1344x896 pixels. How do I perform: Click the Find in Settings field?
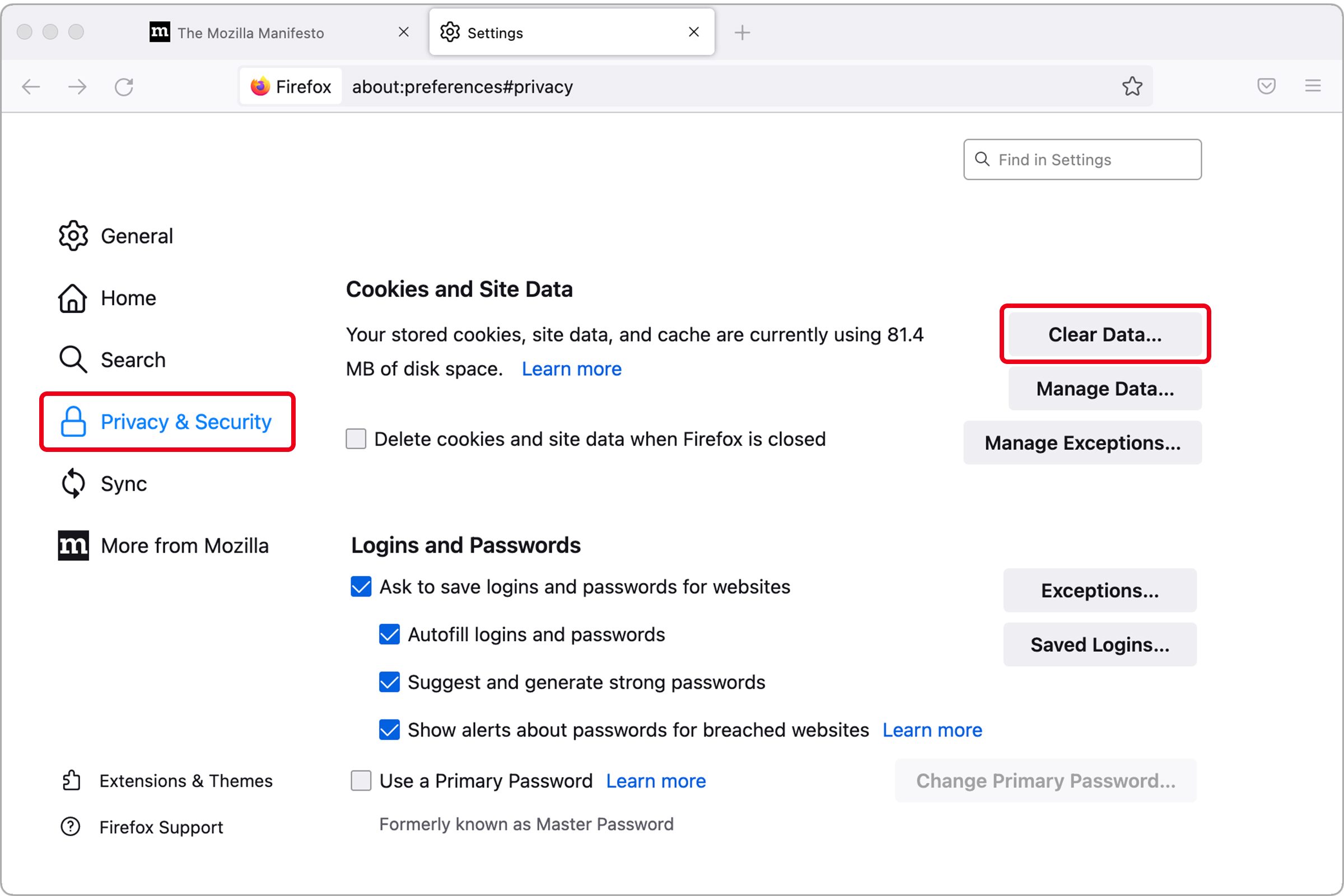pyautogui.click(x=1081, y=160)
